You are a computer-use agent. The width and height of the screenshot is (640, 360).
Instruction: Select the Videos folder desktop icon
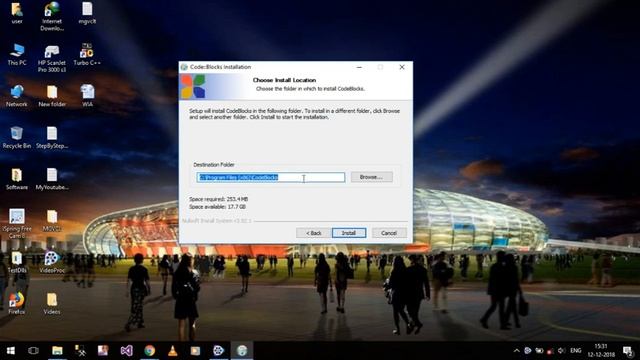tap(52, 304)
